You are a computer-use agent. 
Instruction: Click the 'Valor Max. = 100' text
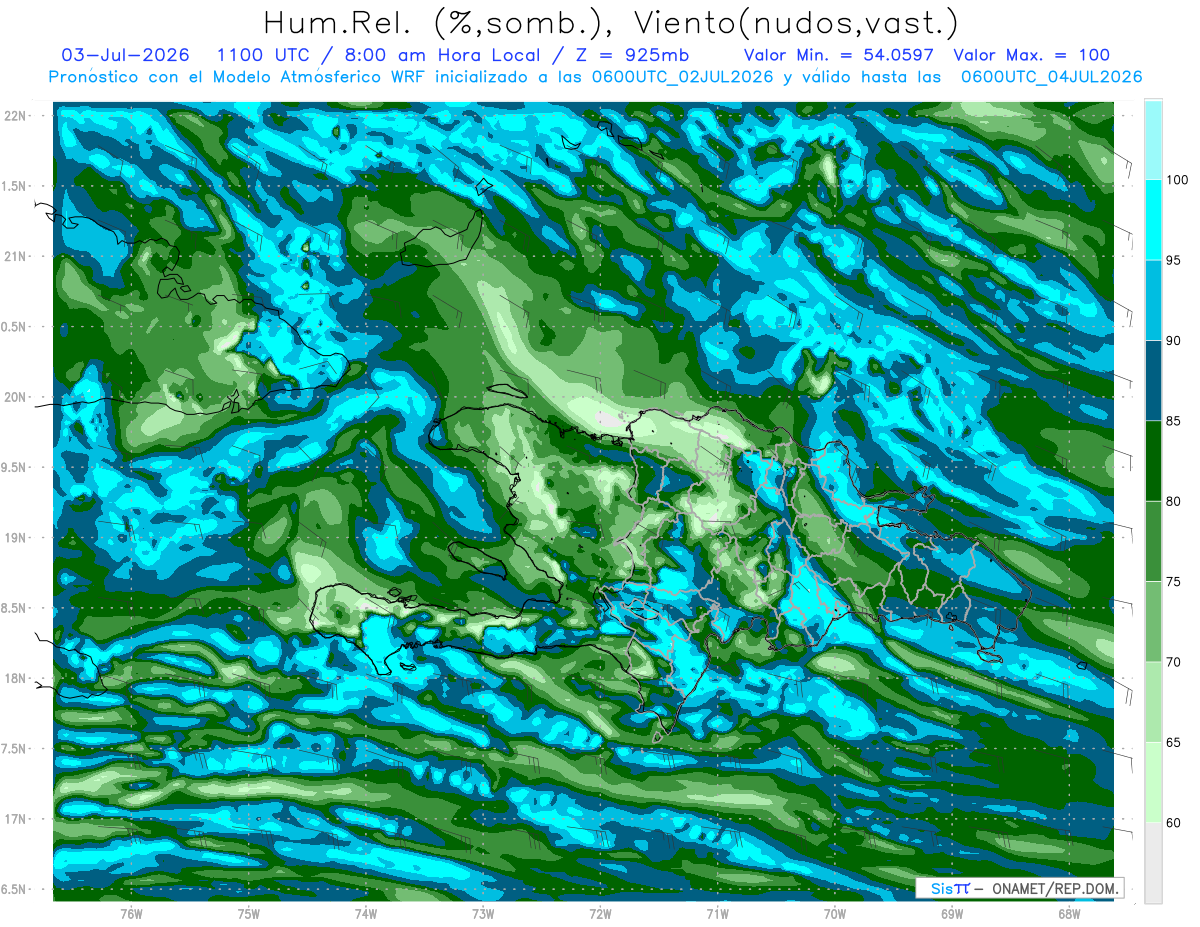[1032, 55]
